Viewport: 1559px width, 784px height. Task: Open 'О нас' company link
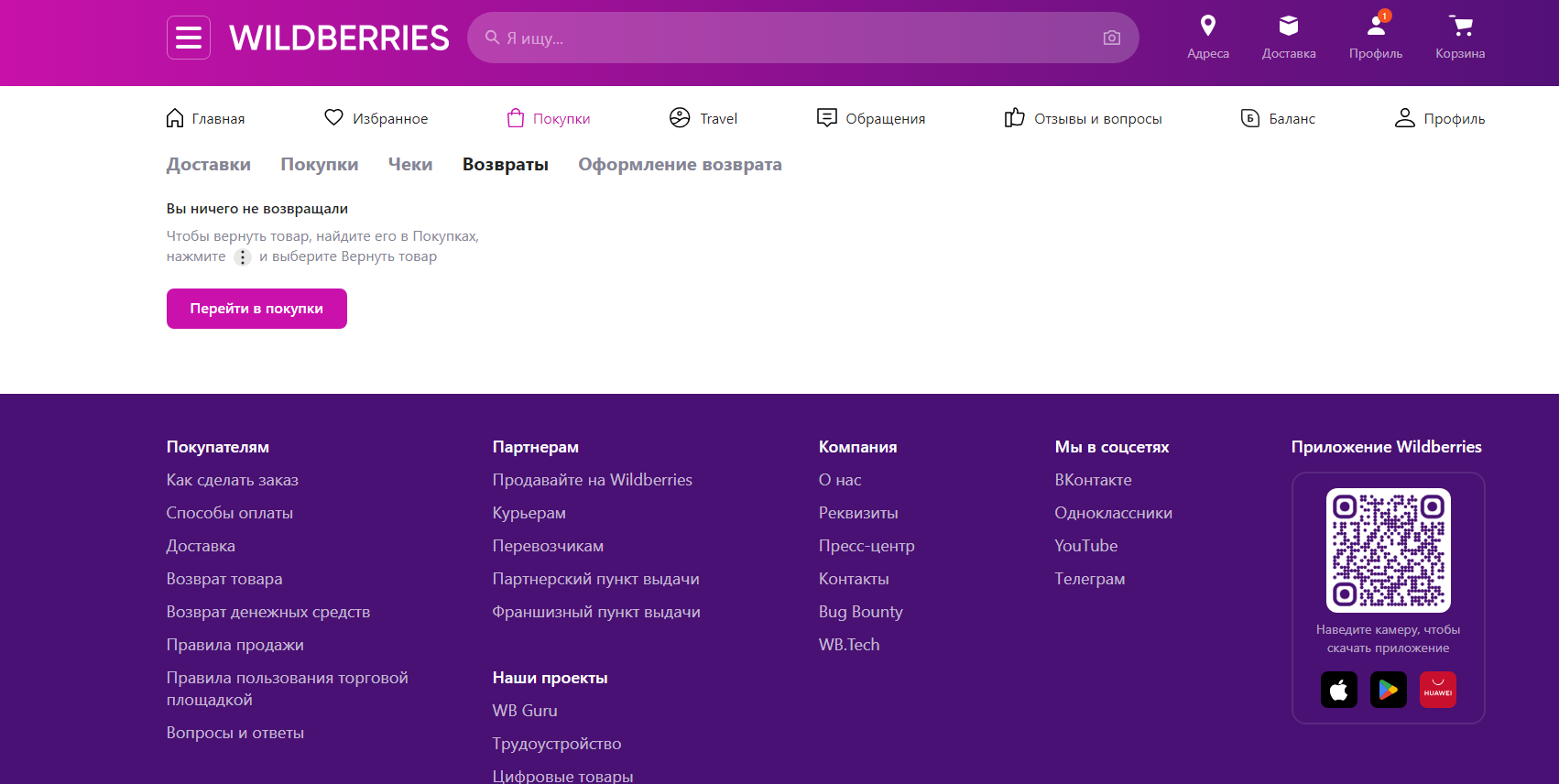point(840,480)
